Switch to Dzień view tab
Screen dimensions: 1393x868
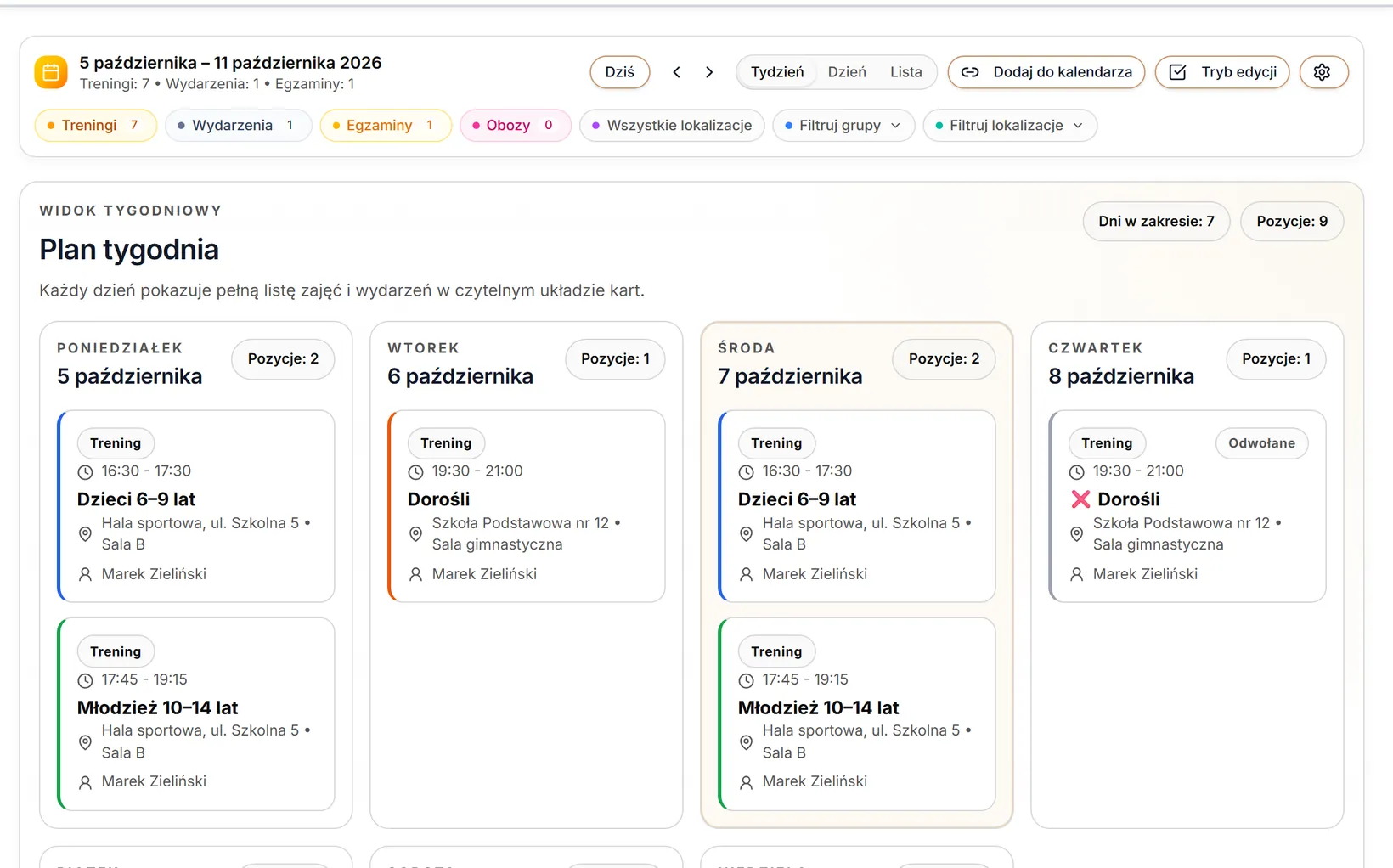(847, 72)
